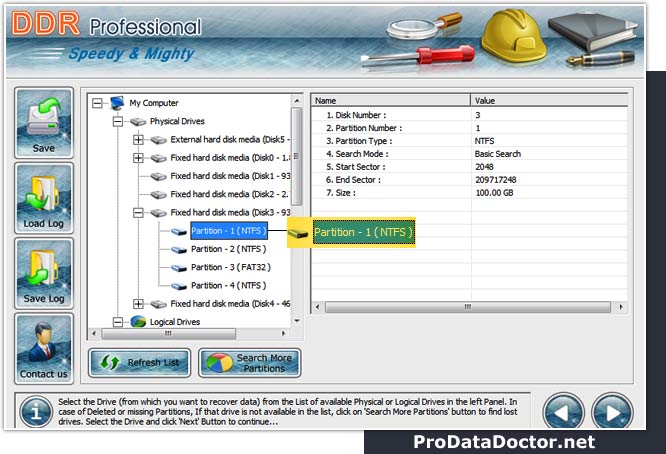The height and width of the screenshot is (454, 666).
Task: Collapse the Physical Drives node
Action: click(118, 121)
